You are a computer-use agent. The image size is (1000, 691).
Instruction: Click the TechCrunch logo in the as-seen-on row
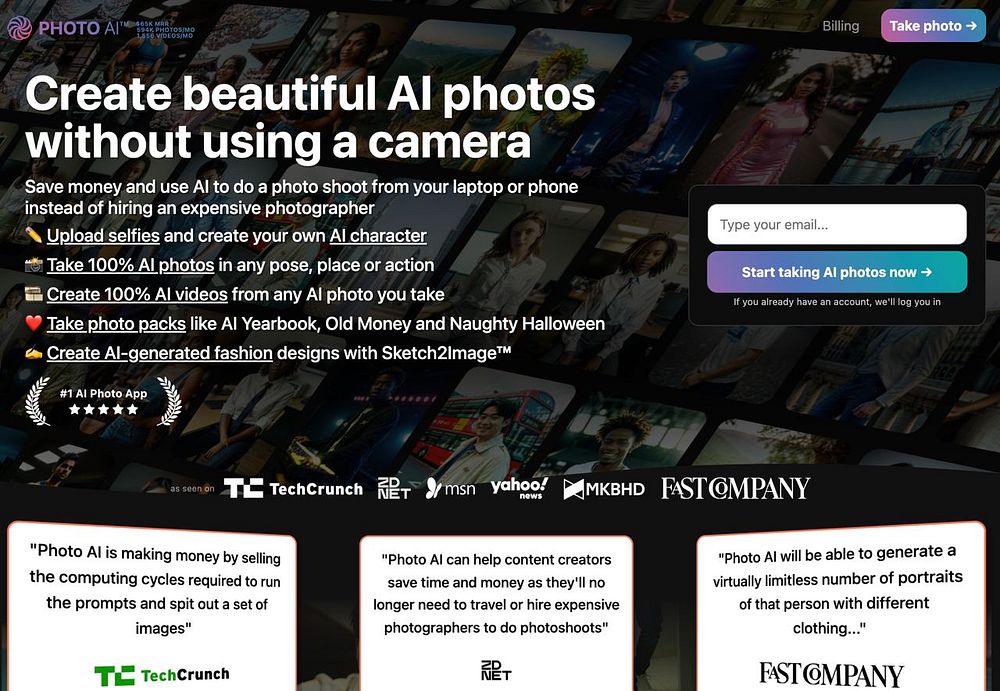point(293,489)
